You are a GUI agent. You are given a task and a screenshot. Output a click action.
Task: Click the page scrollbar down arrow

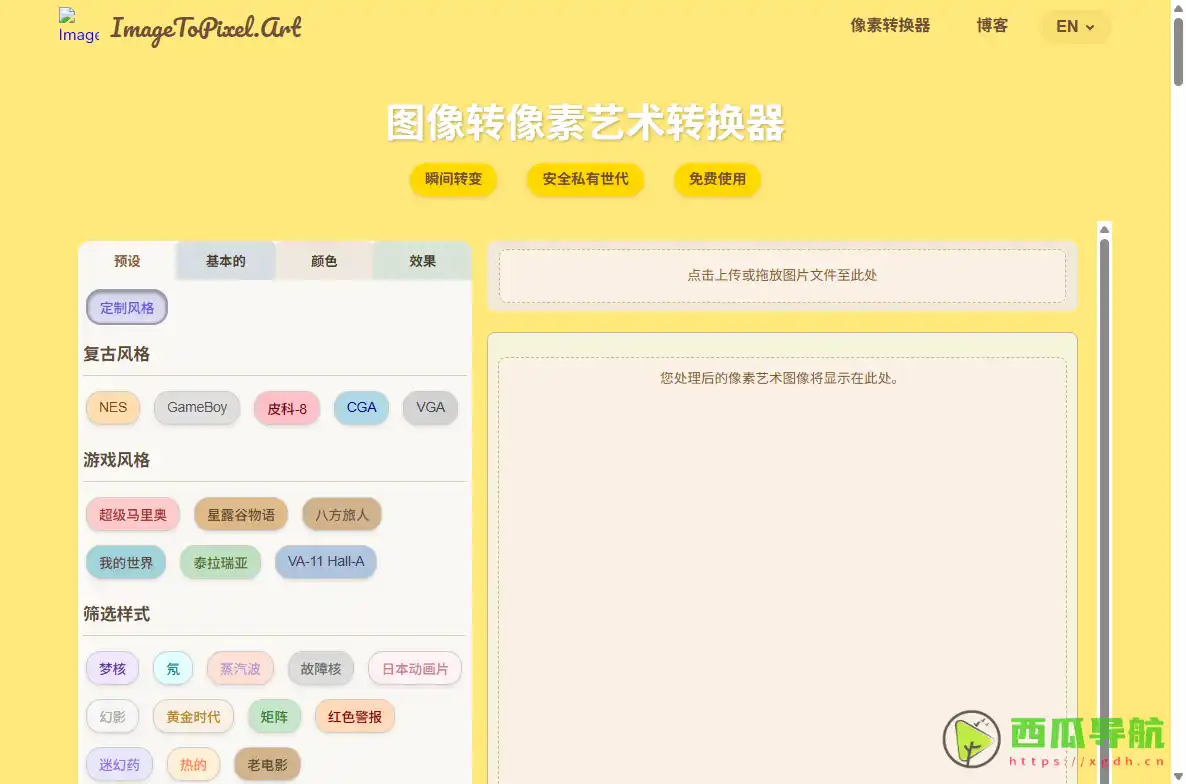click(1178, 776)
